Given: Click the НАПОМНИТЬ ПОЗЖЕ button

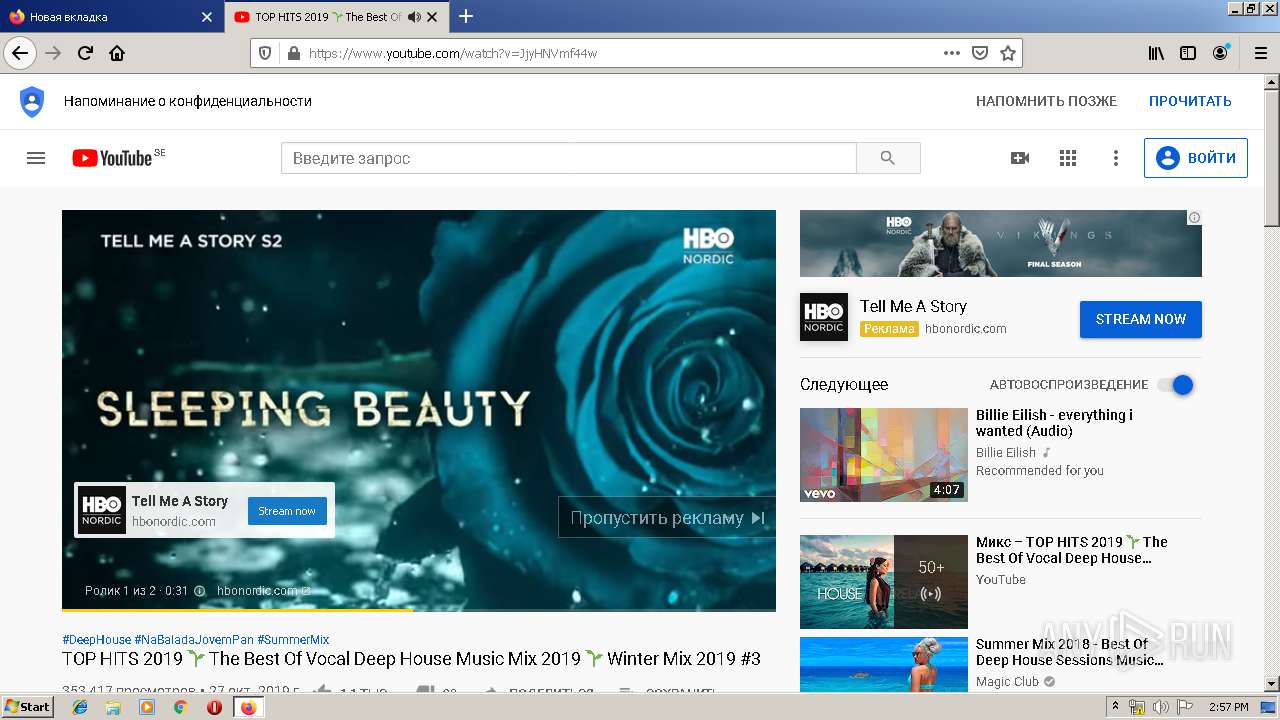Looking at the screenshot, I should (1046, 101).
